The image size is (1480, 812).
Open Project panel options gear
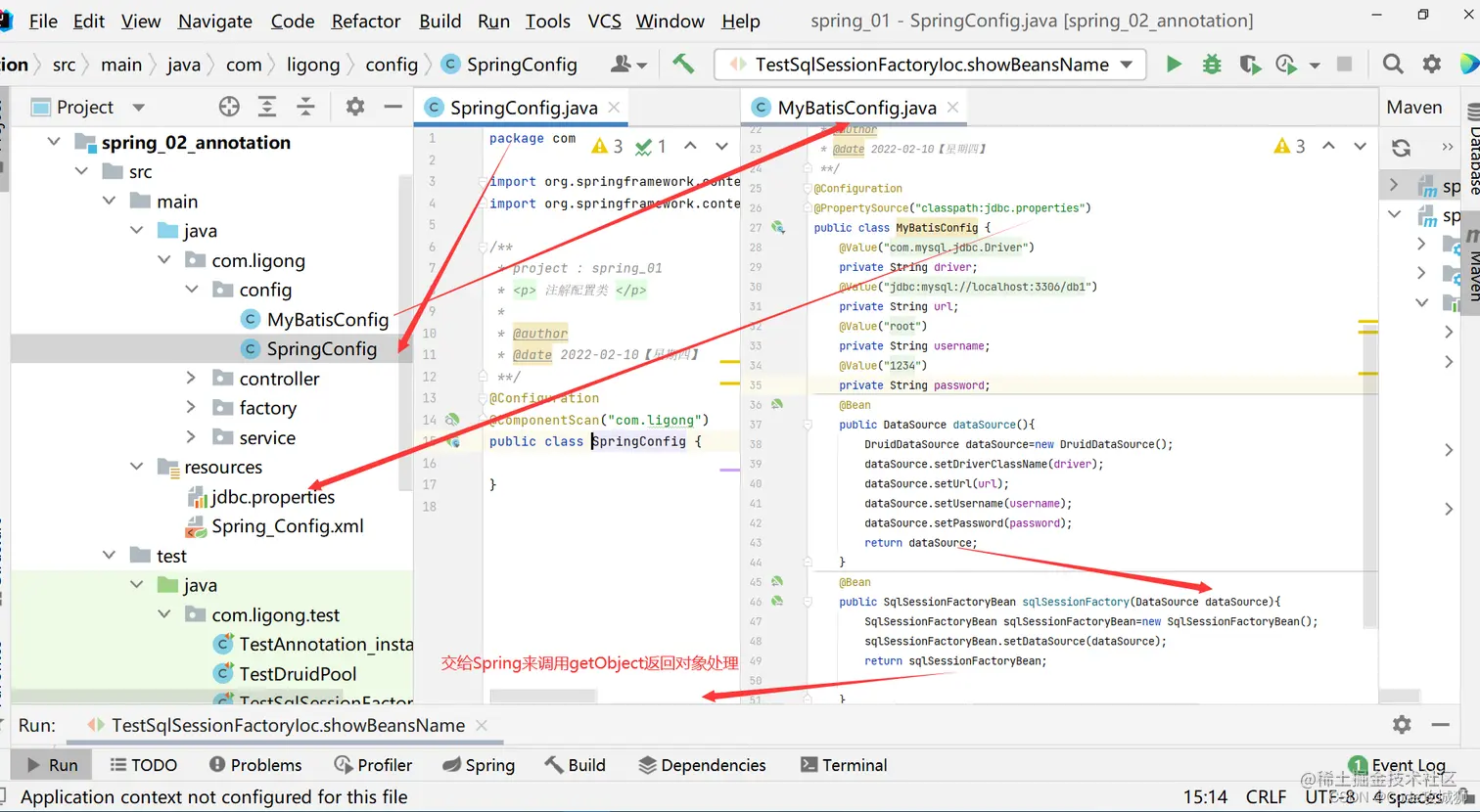[x=355, y=107]
